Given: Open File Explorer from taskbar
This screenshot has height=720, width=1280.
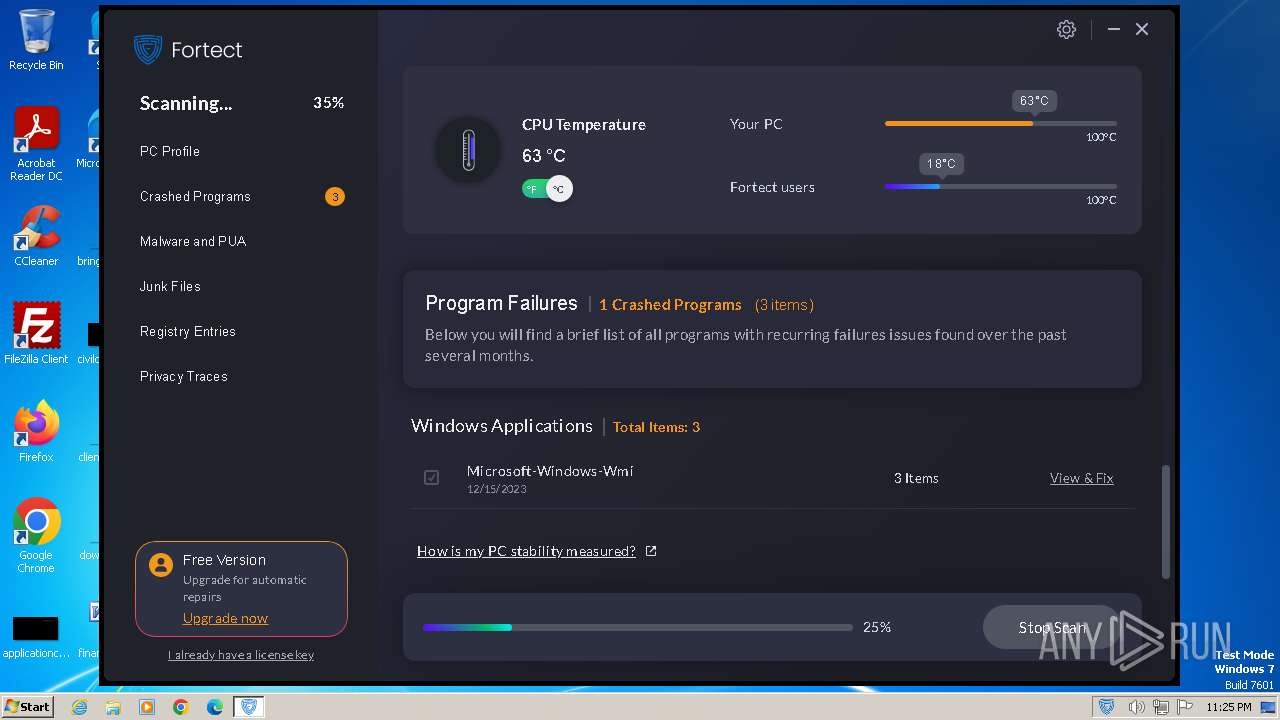Looking at the screenshot, I should (113, 707).
